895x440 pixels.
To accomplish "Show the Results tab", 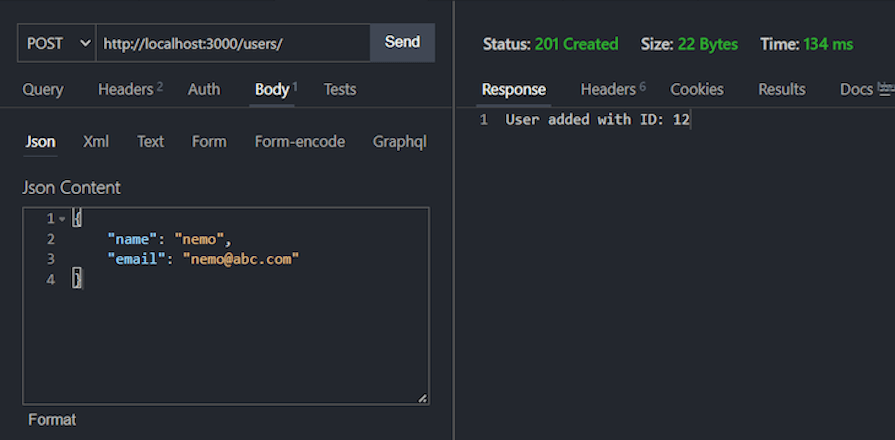I will [781, 90].
